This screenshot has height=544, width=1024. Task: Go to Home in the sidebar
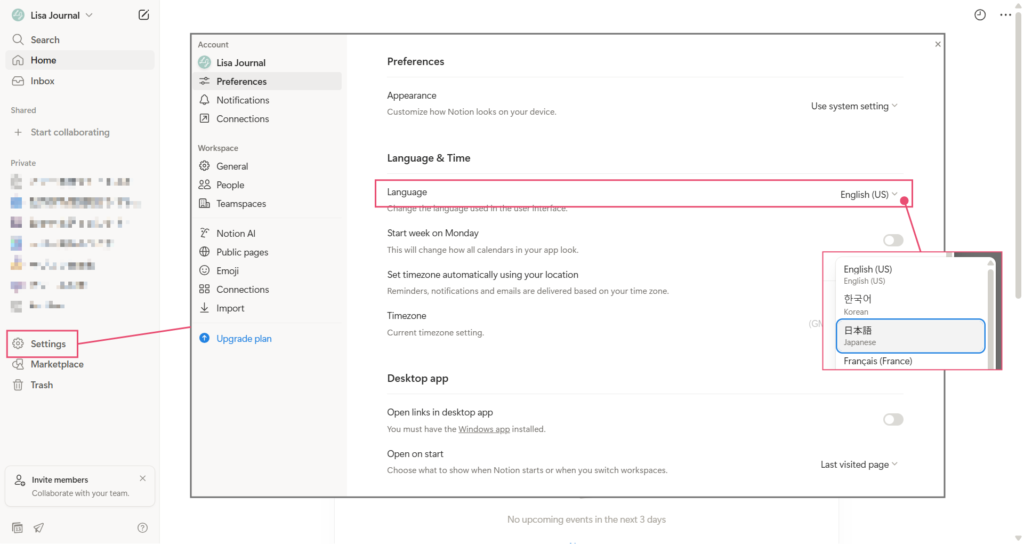(x=80, y=60)
